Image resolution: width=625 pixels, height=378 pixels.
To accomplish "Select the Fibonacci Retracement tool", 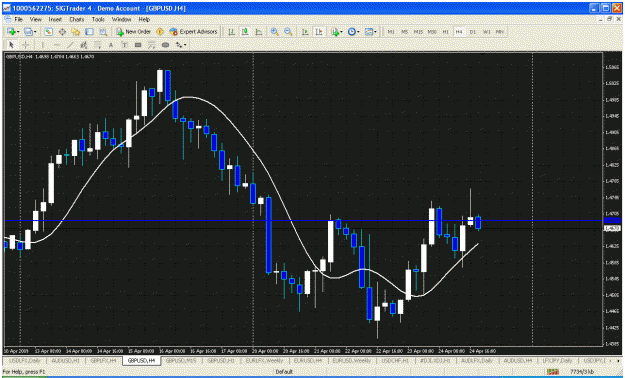I will pyautogui.click(x=97, y=45).
